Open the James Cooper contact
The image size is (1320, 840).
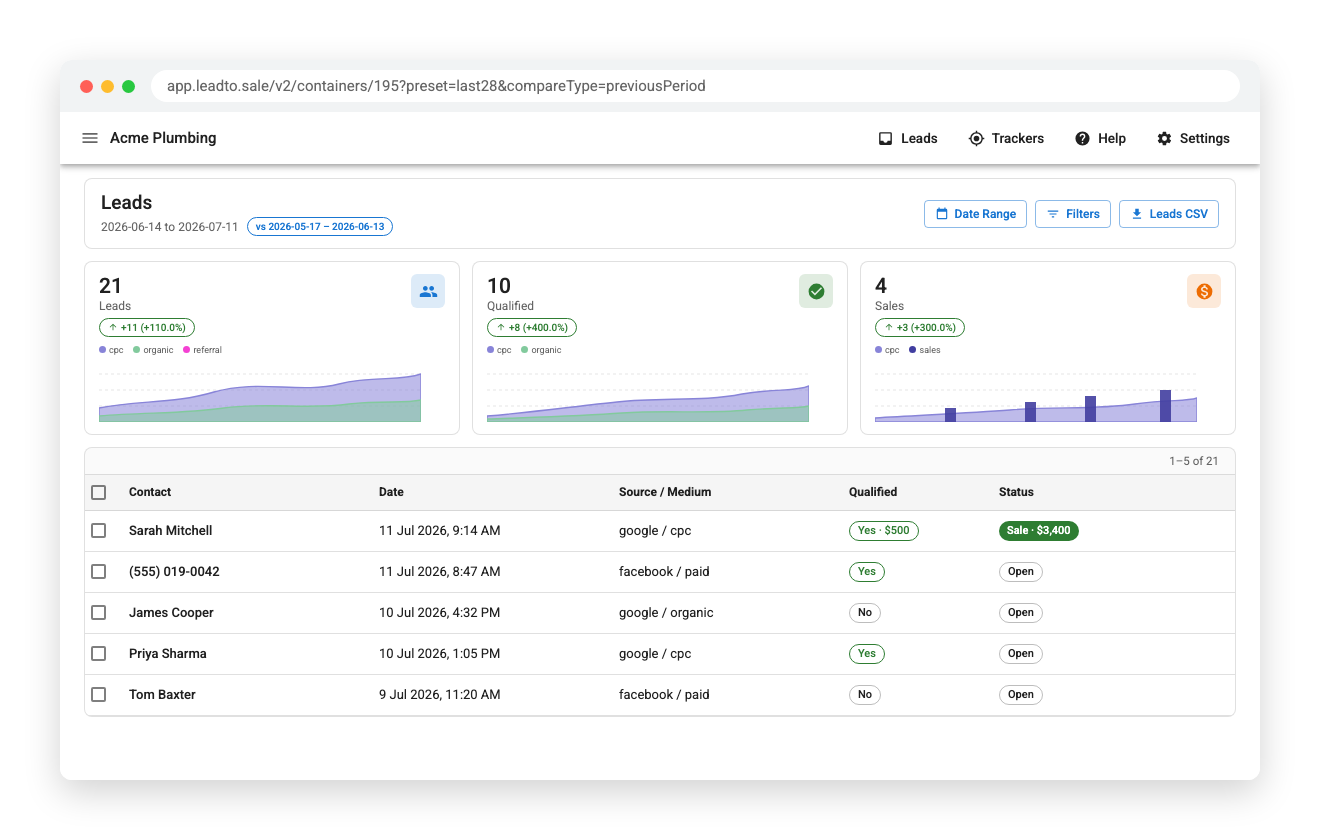(x=171, y=613)
